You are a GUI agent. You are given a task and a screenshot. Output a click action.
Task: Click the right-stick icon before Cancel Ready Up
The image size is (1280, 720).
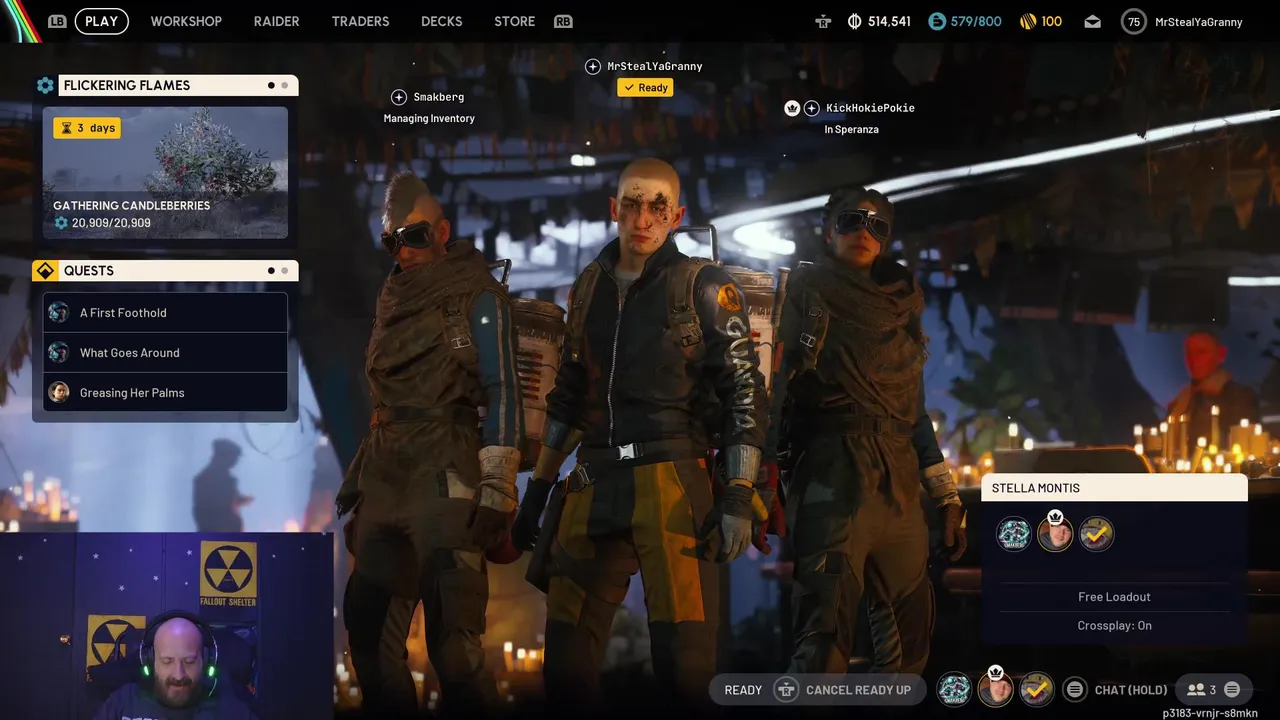point(786,690)
